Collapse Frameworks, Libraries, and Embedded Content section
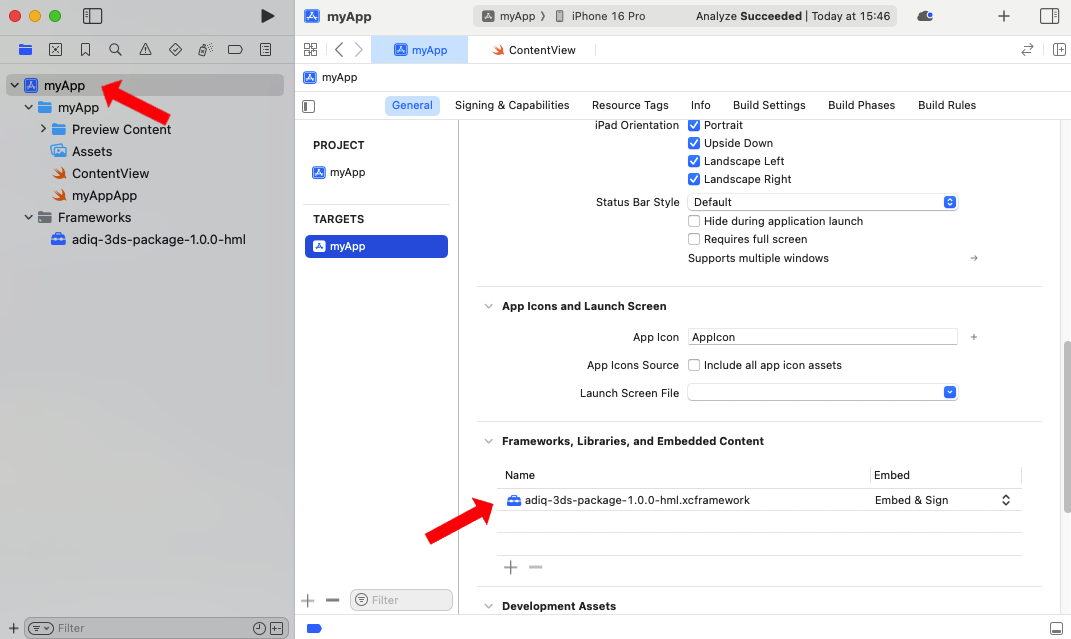Viewport: 1071px width, 639px height. (x=488, y=441)
